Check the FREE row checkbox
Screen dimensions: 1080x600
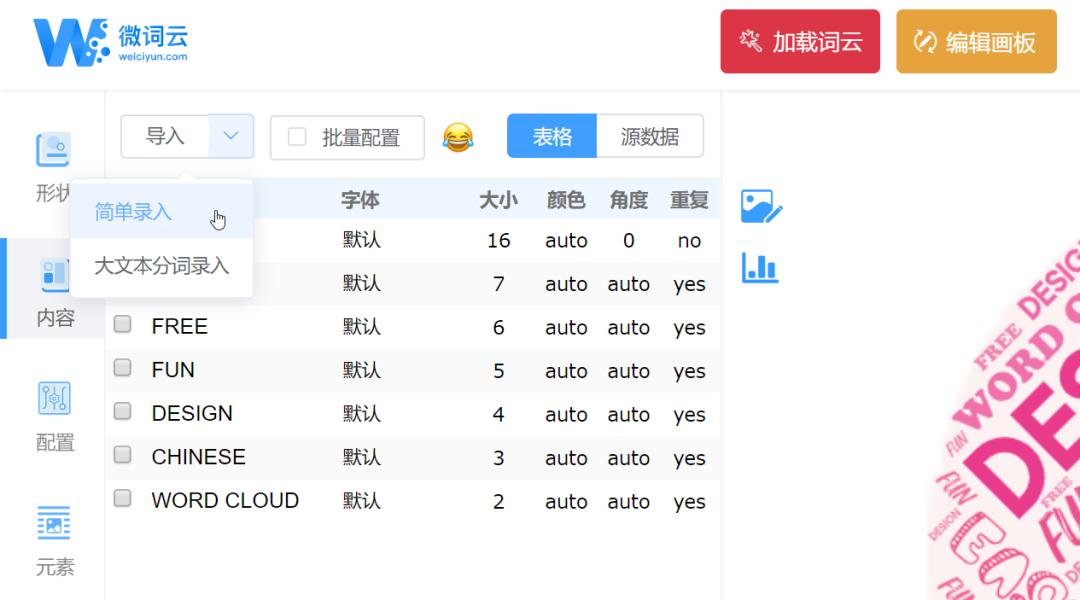click(x=122, y=326)
